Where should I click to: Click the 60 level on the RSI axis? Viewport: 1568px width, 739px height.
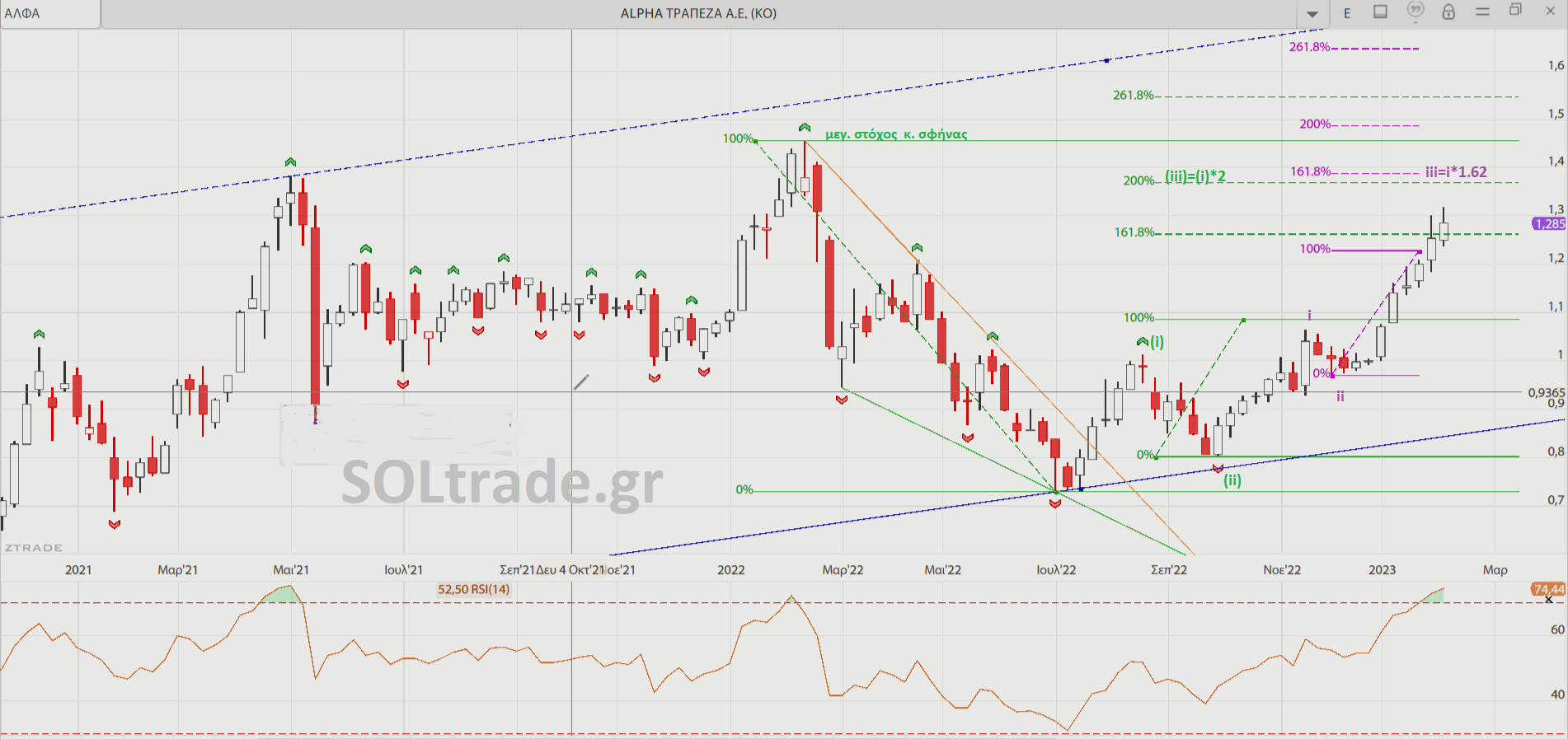1557,629
